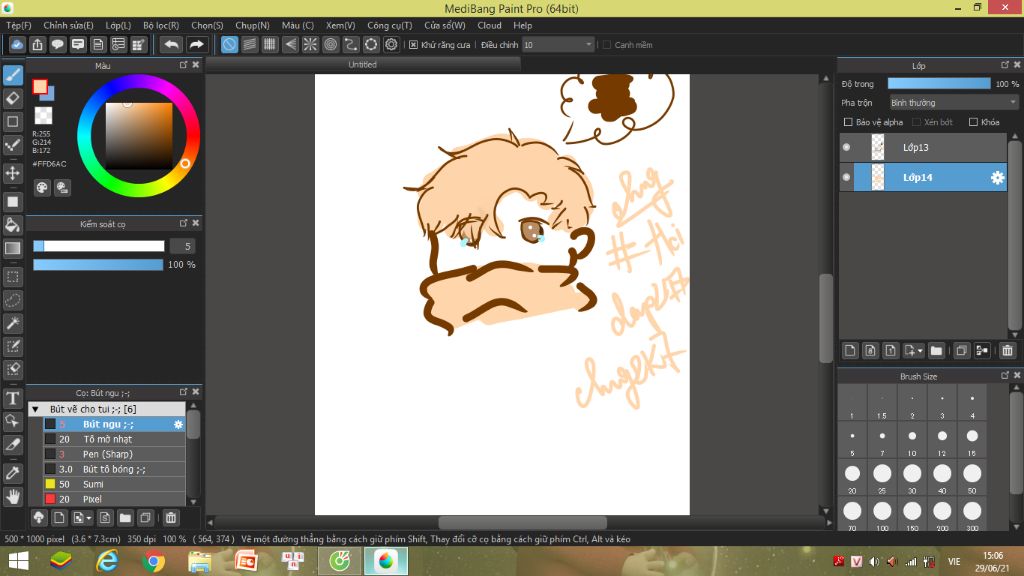Viewport: 1024px width, 576px height.
Task: Open the Lớp(L) menu
Action: [118, 25]
